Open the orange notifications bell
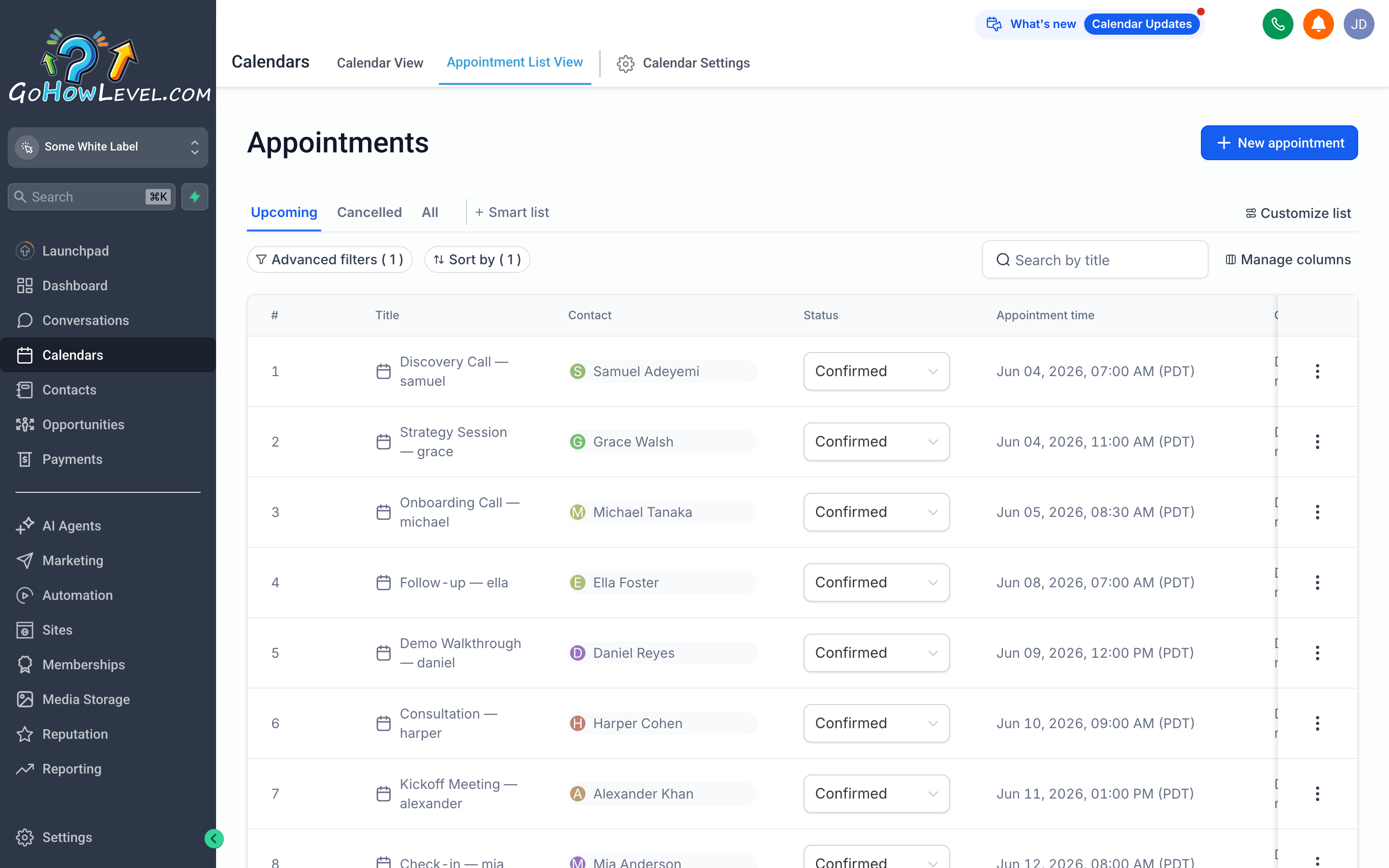Viewport: 1389px width, 868px height. (1318, 24)
